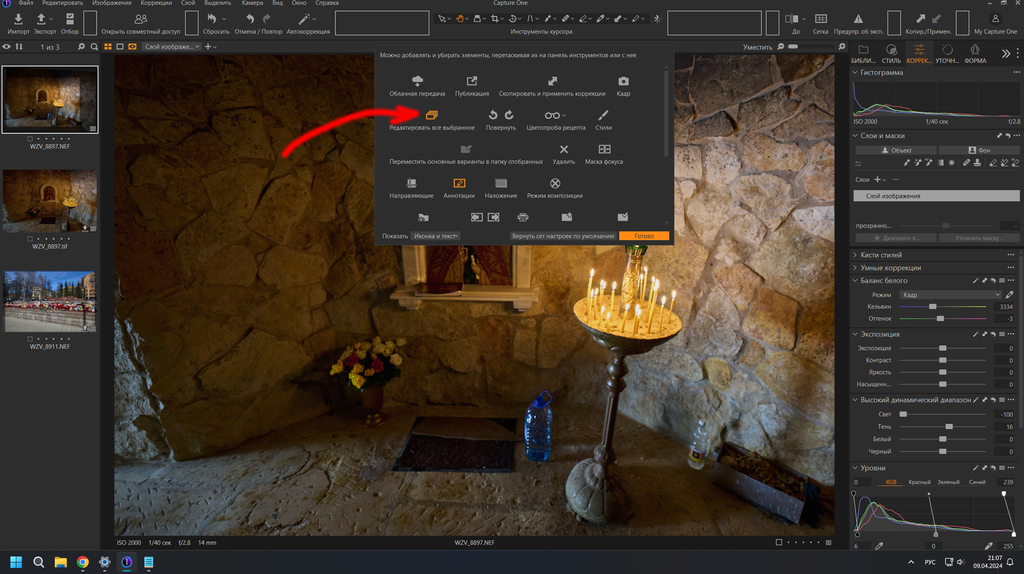Click the Удалить X icon in customize panel
1024x574 pixels.
564,150
